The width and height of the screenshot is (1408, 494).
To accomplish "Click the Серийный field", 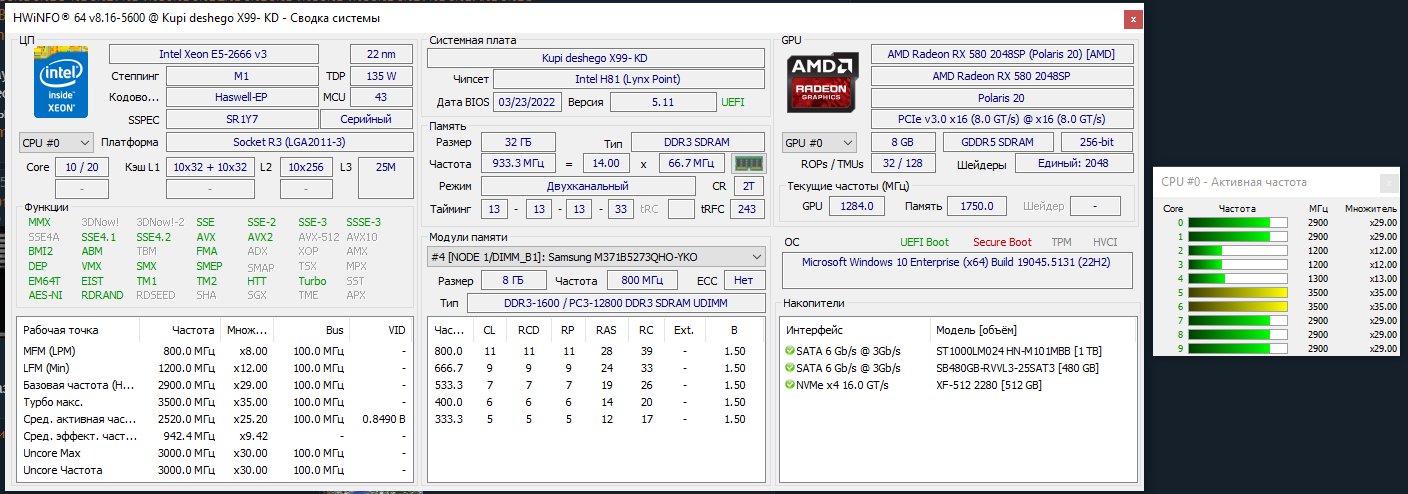I will (x=365, y=119).
